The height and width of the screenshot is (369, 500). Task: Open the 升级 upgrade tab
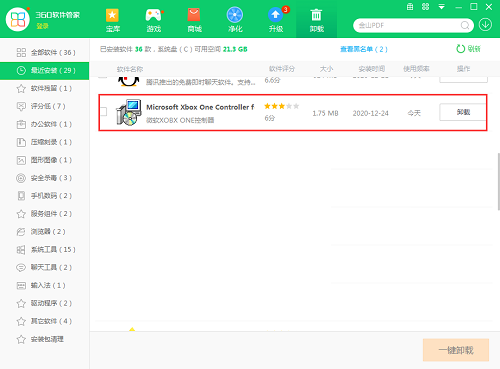click(276, 20)
